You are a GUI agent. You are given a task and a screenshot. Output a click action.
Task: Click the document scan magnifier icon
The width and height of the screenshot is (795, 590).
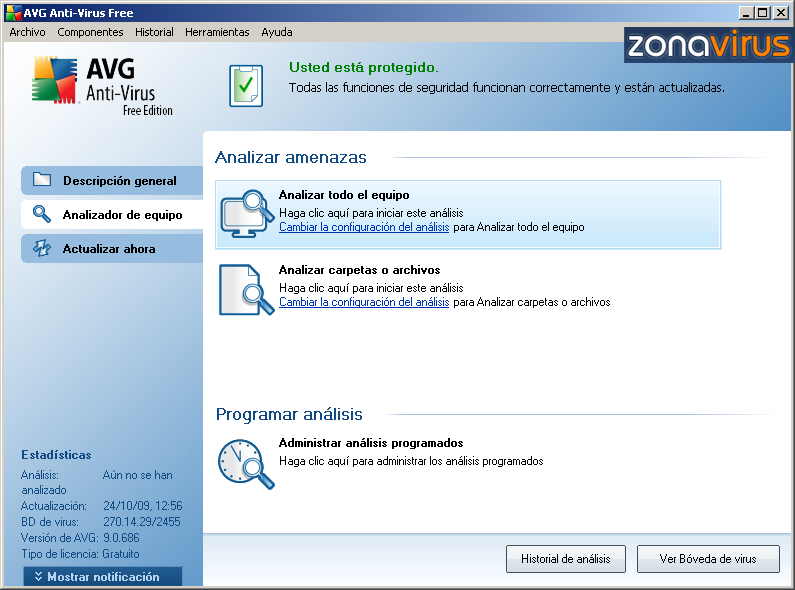click(x=245, y=290)
